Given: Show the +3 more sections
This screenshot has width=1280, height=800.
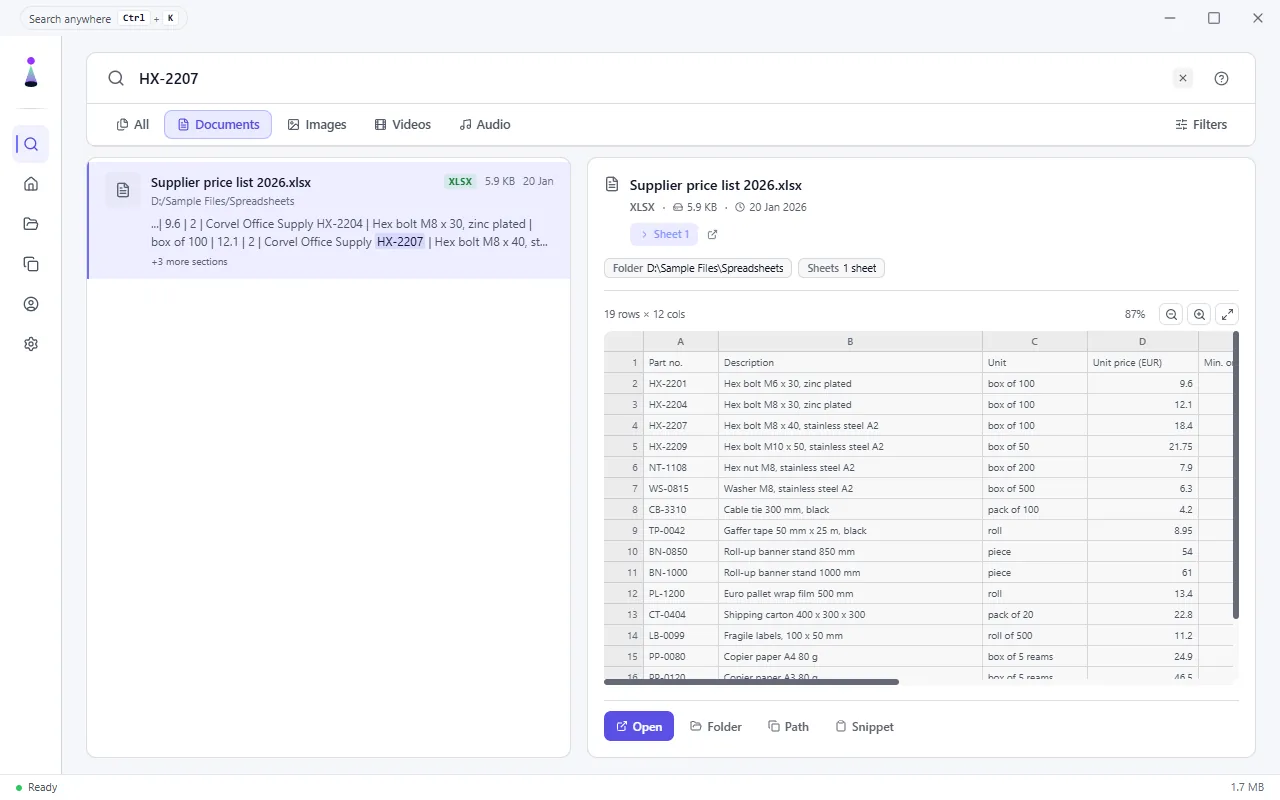Looking at the screenshot, I should (189, 262).
